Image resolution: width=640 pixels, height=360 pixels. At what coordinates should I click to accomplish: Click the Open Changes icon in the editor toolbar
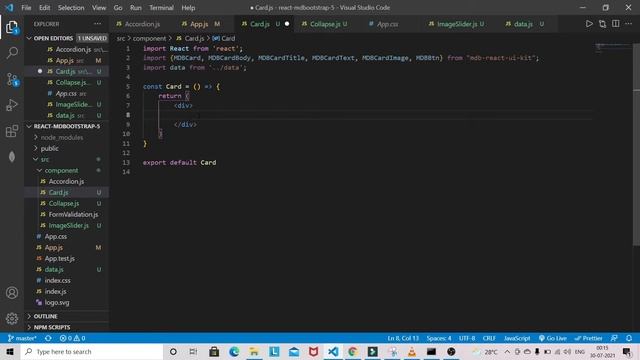pos(602,24)
